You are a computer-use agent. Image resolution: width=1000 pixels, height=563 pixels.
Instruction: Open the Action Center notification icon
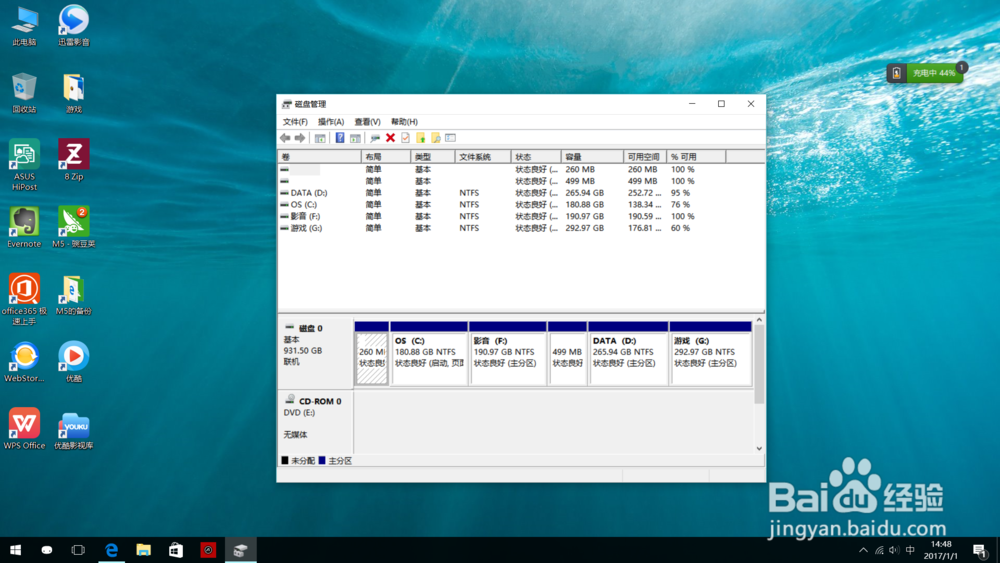click(x=981, y=550)
